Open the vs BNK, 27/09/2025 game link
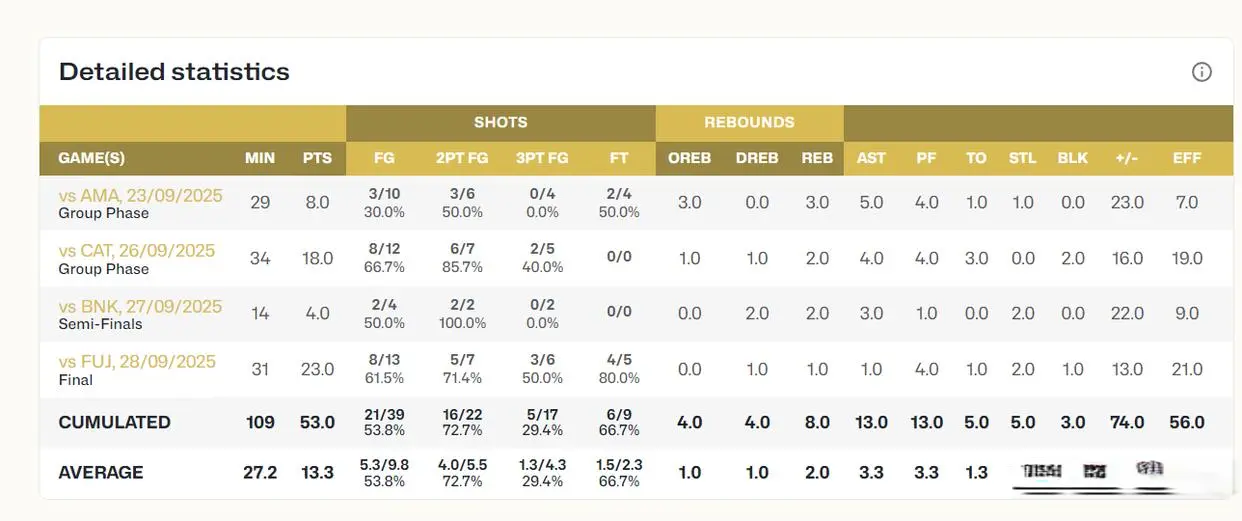This screenshot has width=1242, height=521. [140, 306]
